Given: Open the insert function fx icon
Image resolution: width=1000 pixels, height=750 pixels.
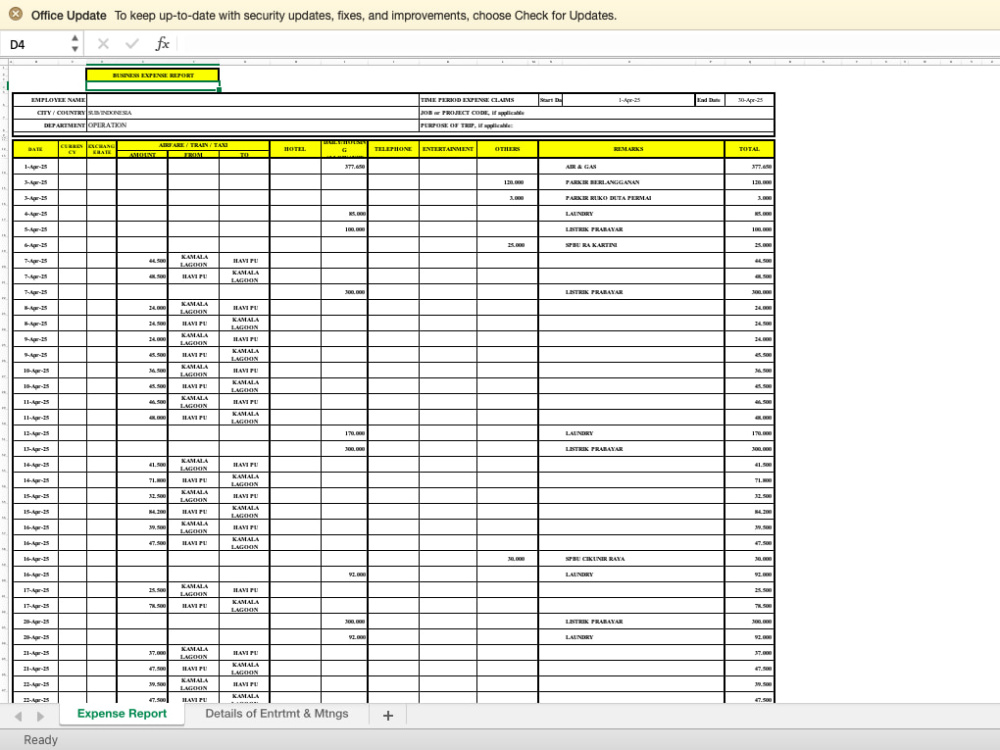Looking at the screenshot, I should click(162, 44).
